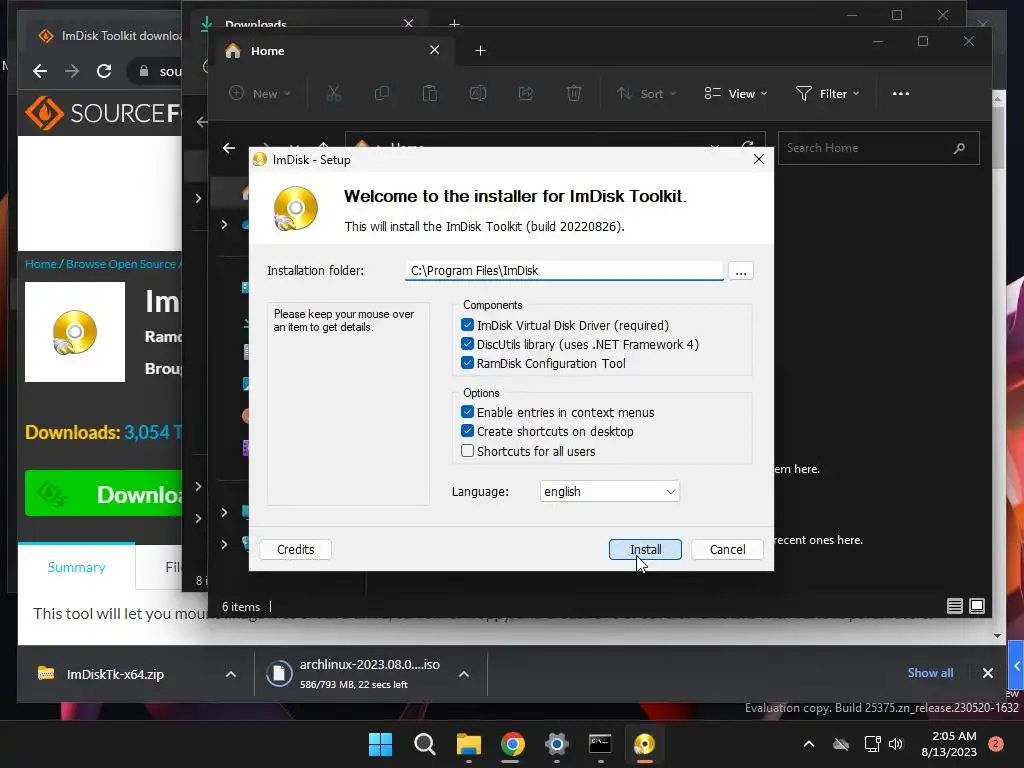Open volume control in system tray
Image resolution: width=1024 pixels, height=768 pixels.
click(895, 744)
